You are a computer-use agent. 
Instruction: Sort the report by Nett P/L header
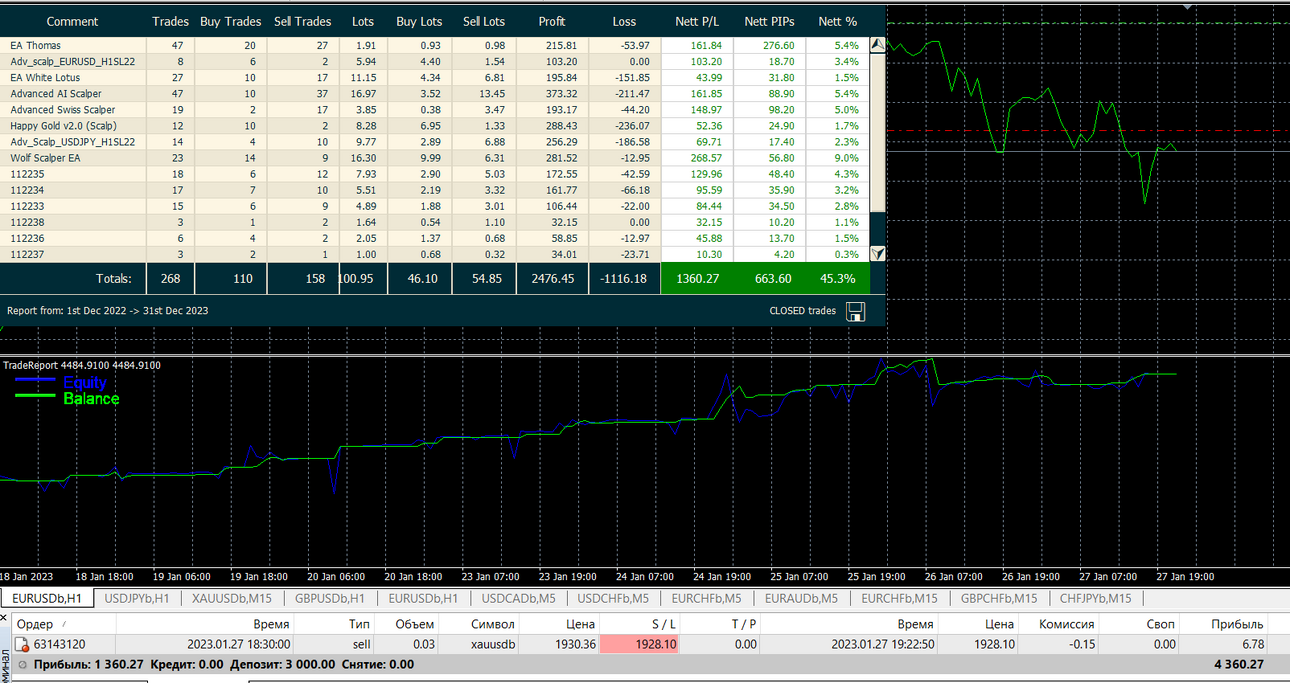[696, 21]
